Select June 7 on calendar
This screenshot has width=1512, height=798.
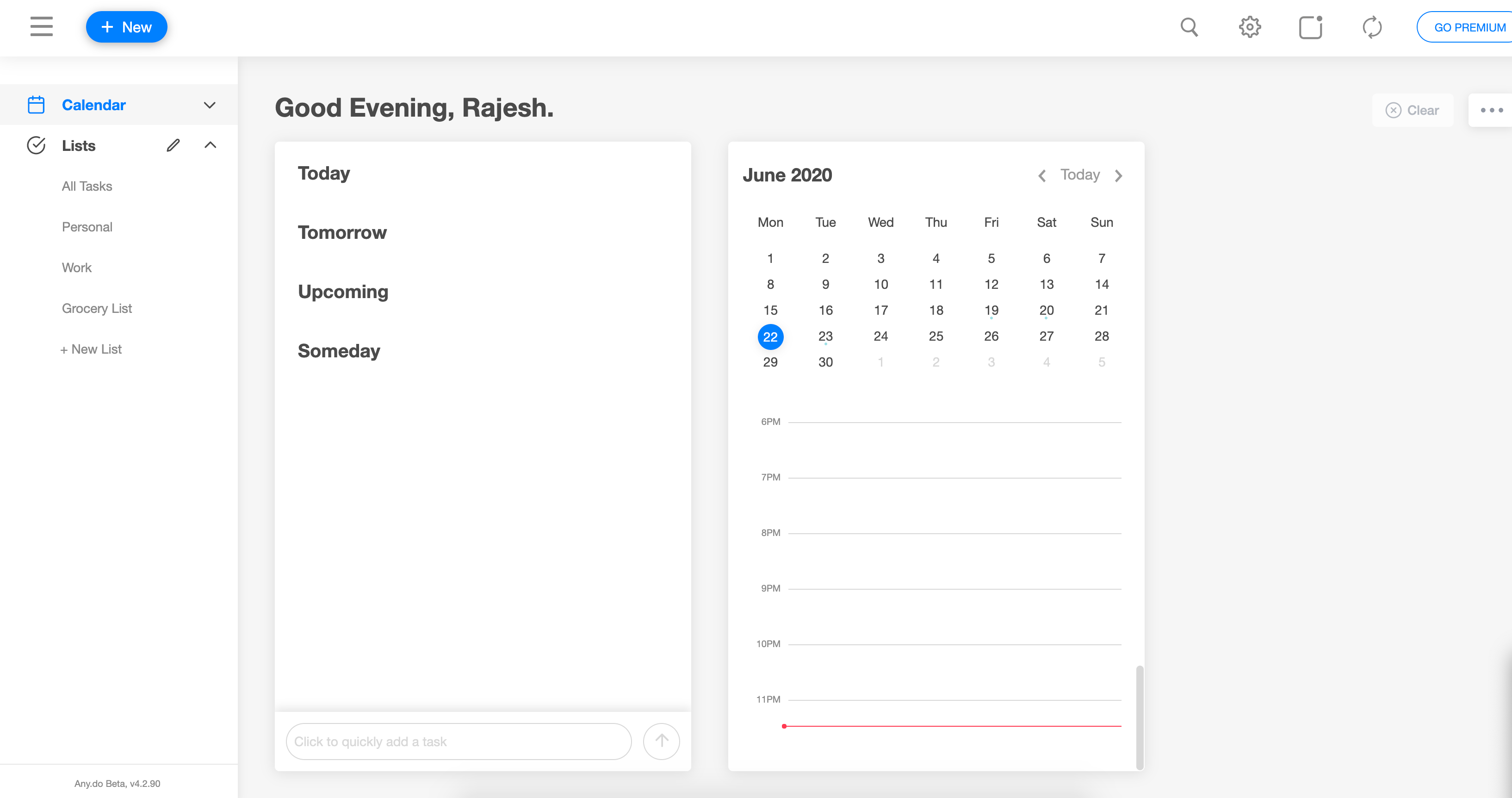tap(1102, 258)
